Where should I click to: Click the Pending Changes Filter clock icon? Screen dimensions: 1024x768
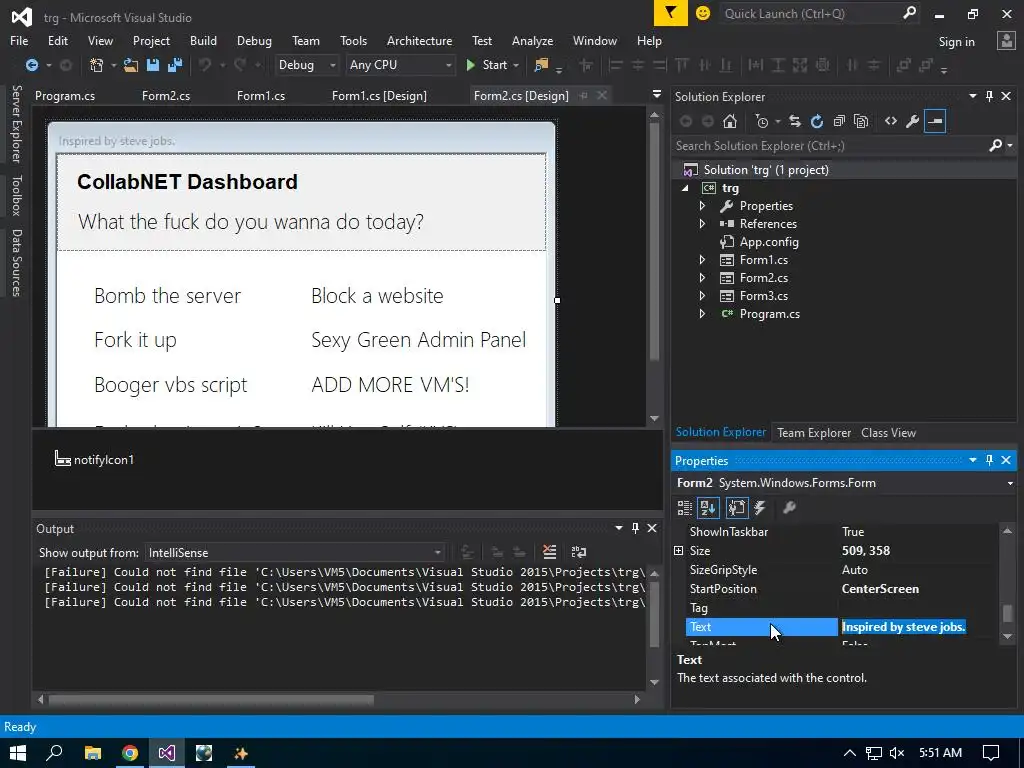coord(761,121)
